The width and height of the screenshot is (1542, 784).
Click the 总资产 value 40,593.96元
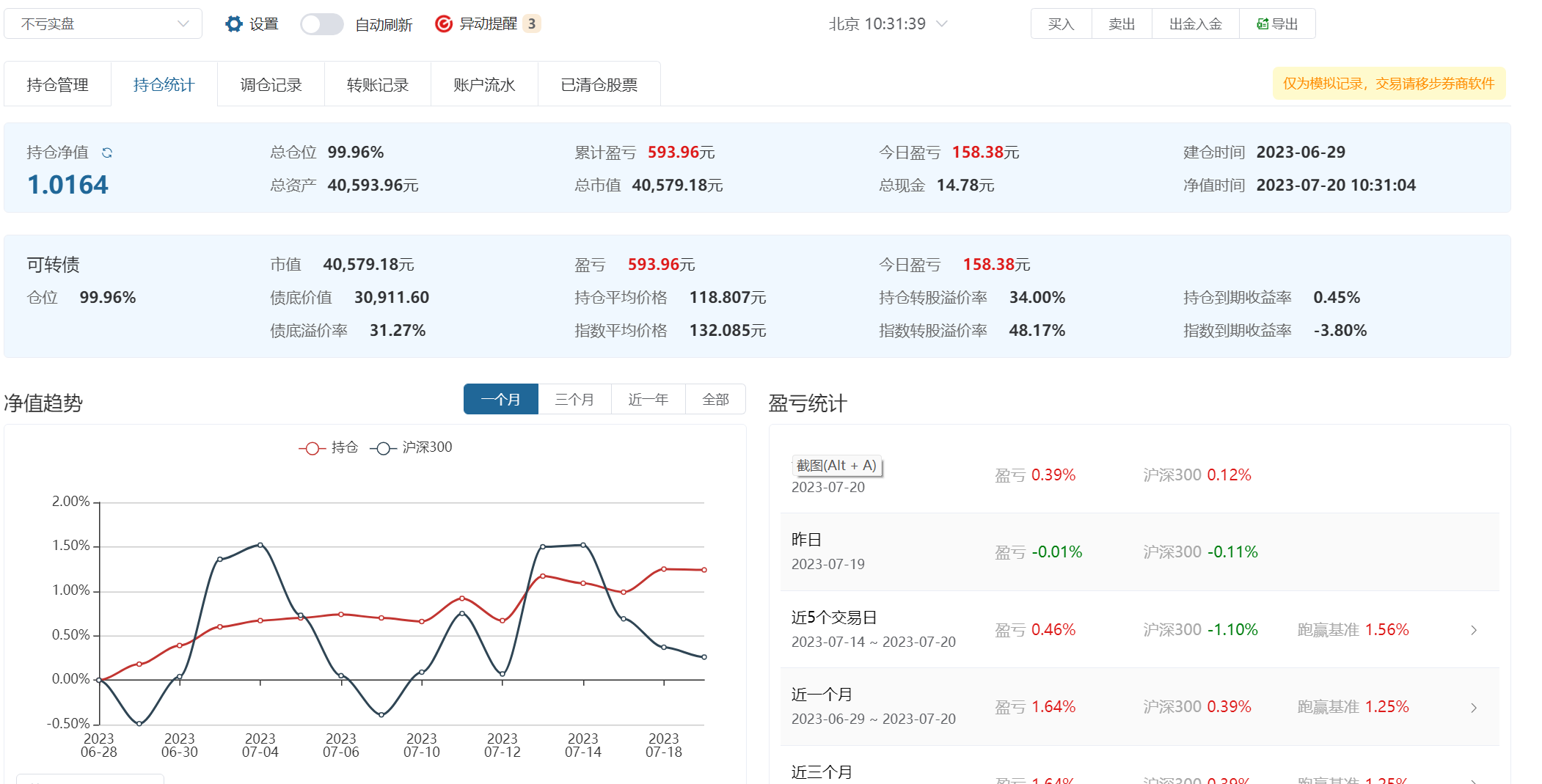point(373,186)
